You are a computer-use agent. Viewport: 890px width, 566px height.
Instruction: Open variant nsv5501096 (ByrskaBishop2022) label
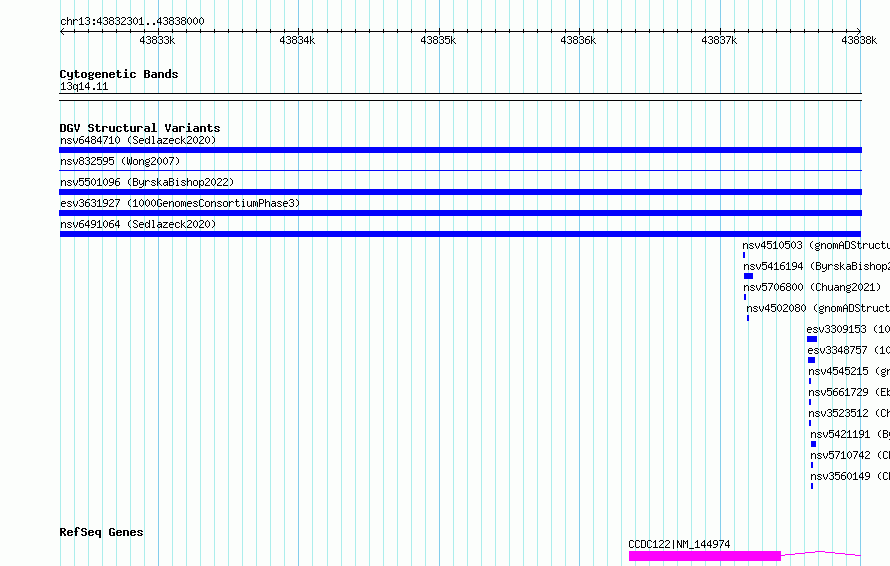point(147,182)
